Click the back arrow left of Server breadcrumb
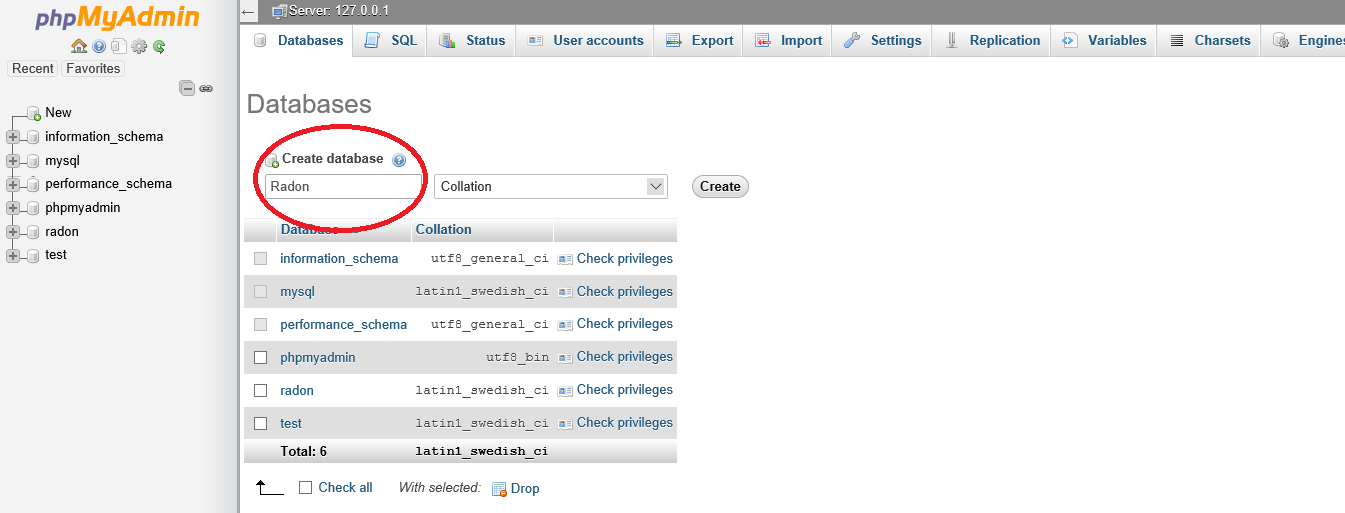This screenshot has height=513, width=1345. coord(248,11)
